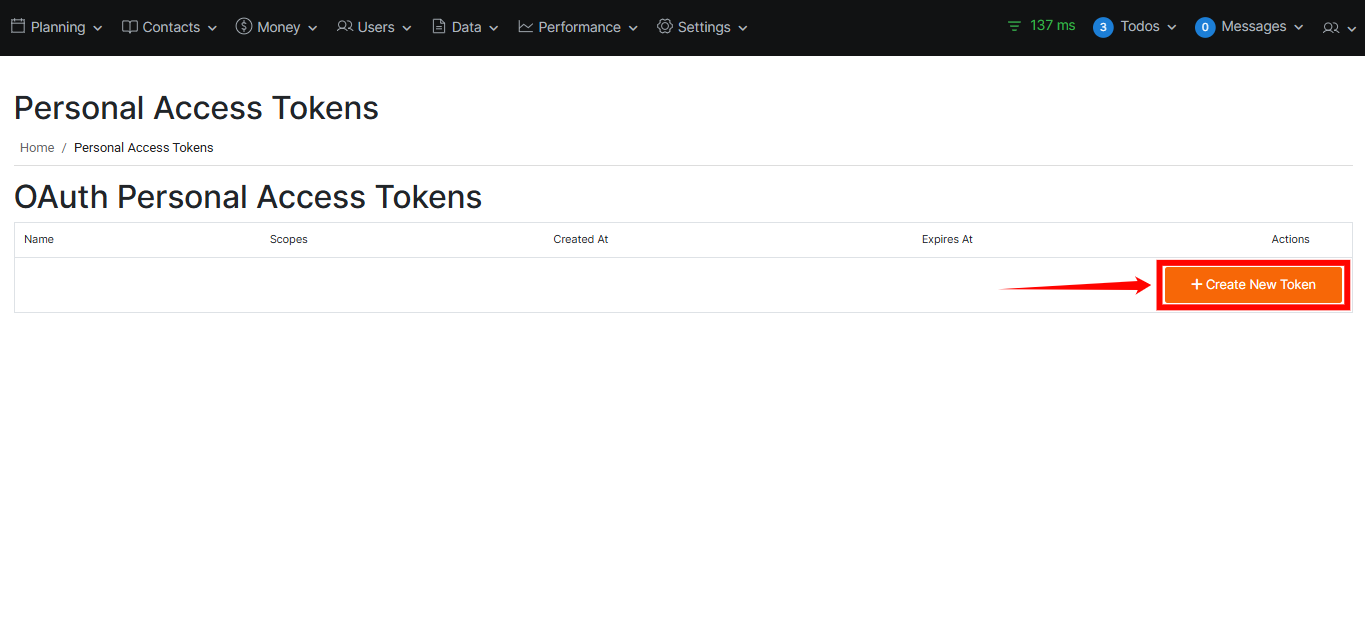Image resolution: width=1365 pixels, height=630 pixels.
Task: Open the Settings dropdown chevron
Action: pos(741,28)
